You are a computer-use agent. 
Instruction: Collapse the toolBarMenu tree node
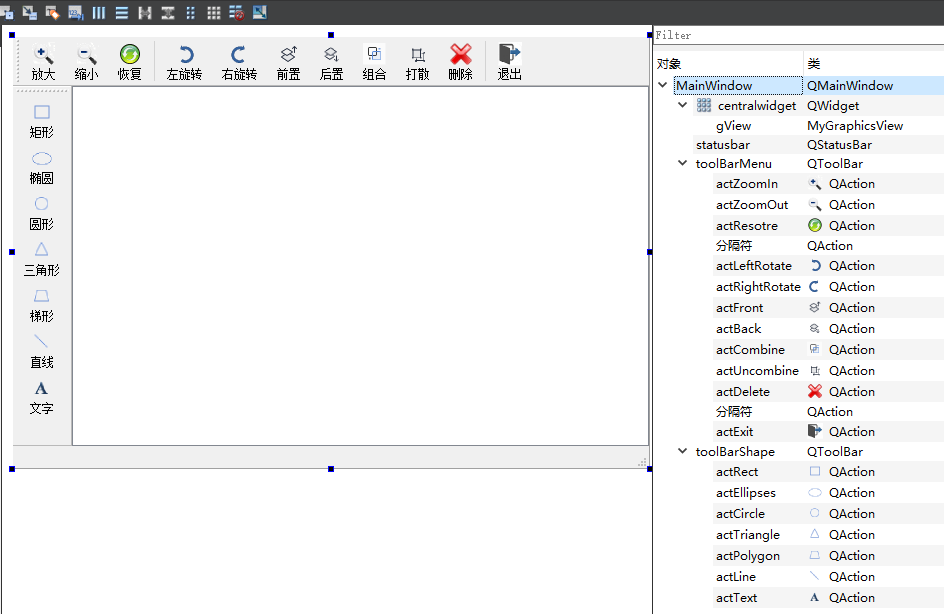pyautogui.click(x=682, y=163)
